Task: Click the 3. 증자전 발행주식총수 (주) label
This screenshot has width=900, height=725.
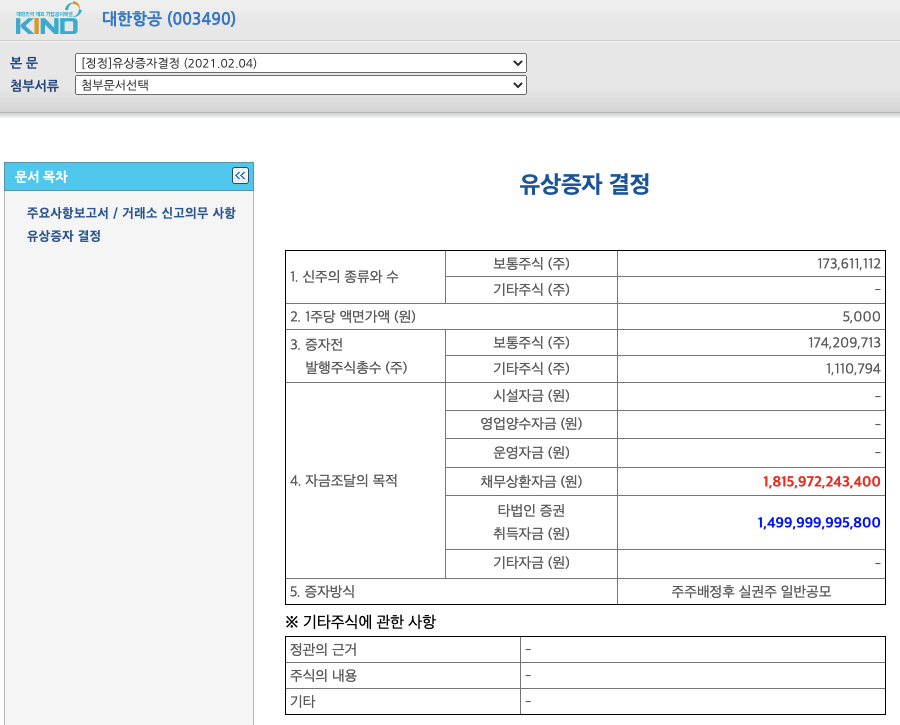Action: click(348, 356)
